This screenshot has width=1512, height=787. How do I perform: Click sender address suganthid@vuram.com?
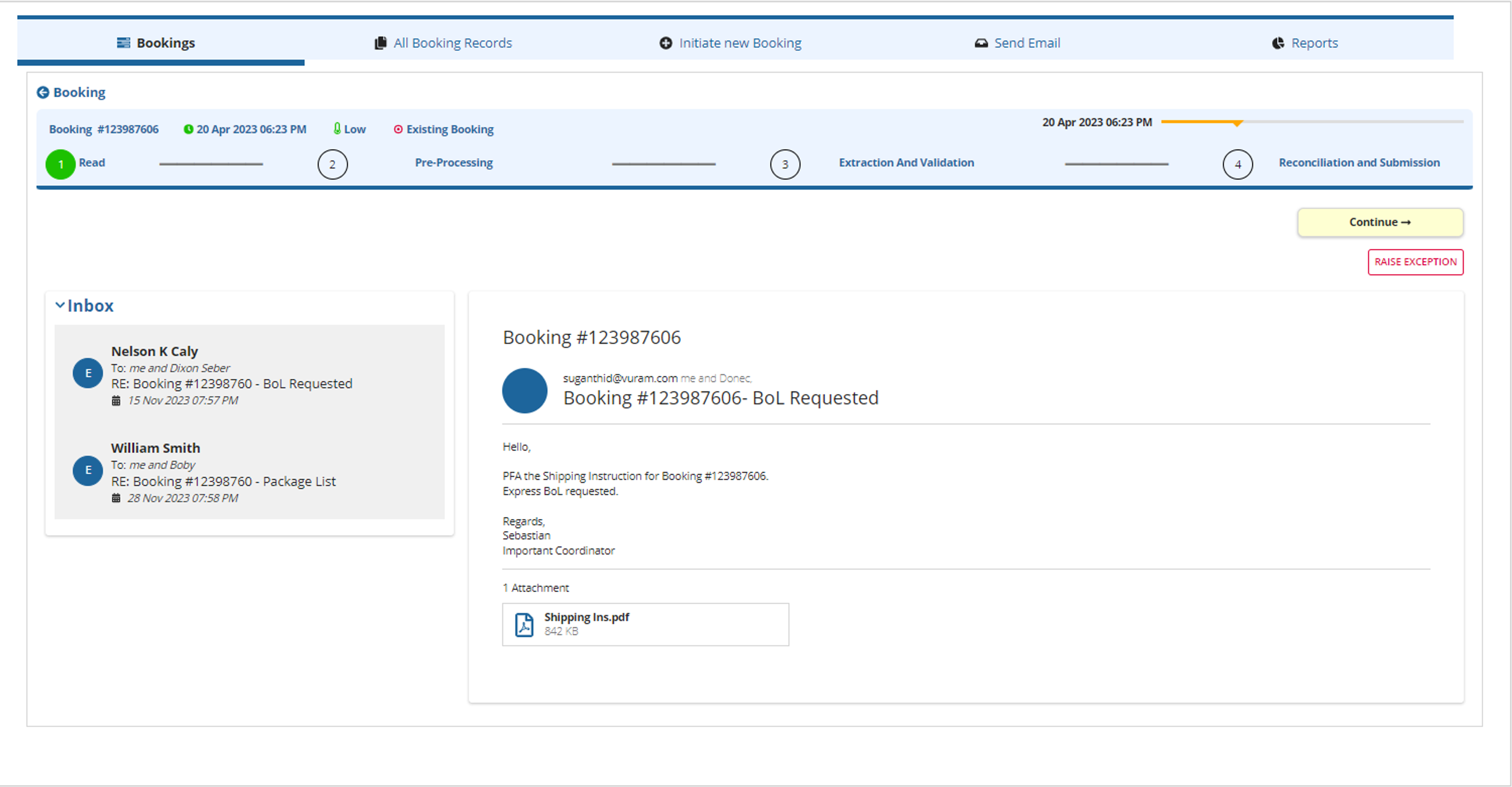(x=621, y=378)
